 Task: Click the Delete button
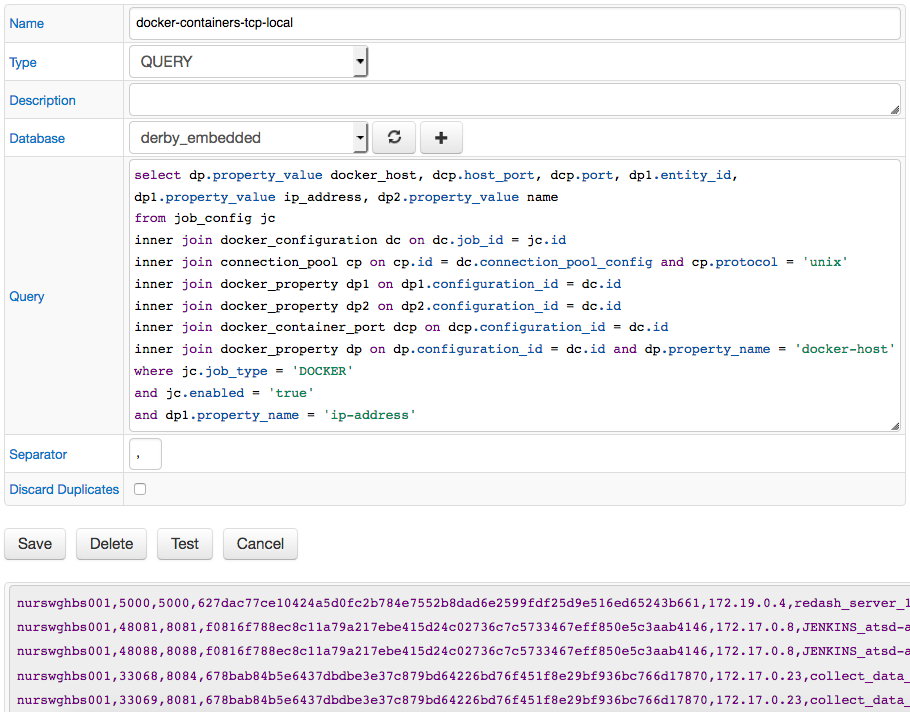click(x=111, y=544)
